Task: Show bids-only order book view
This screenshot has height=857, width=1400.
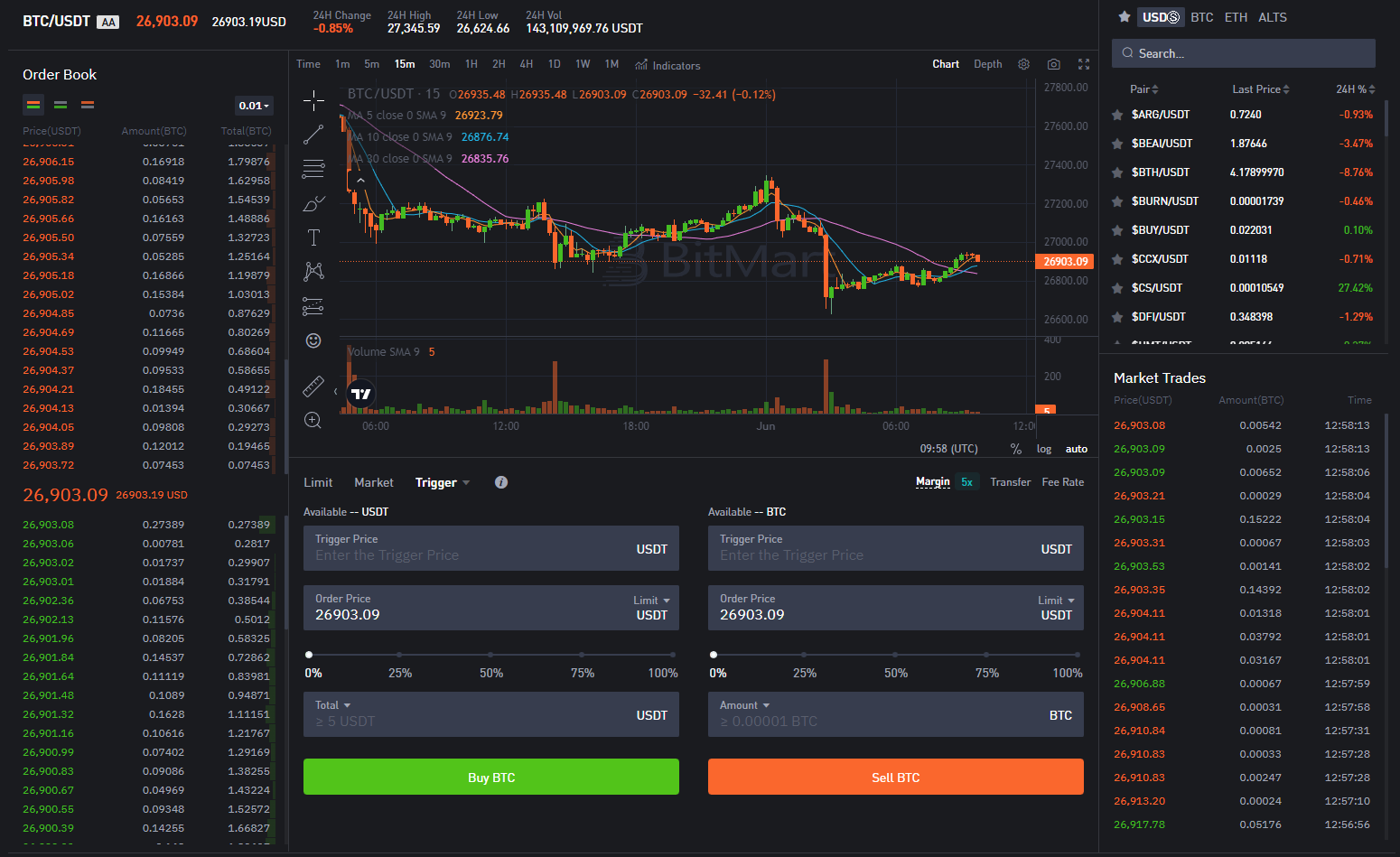Action: coord(61,105)
